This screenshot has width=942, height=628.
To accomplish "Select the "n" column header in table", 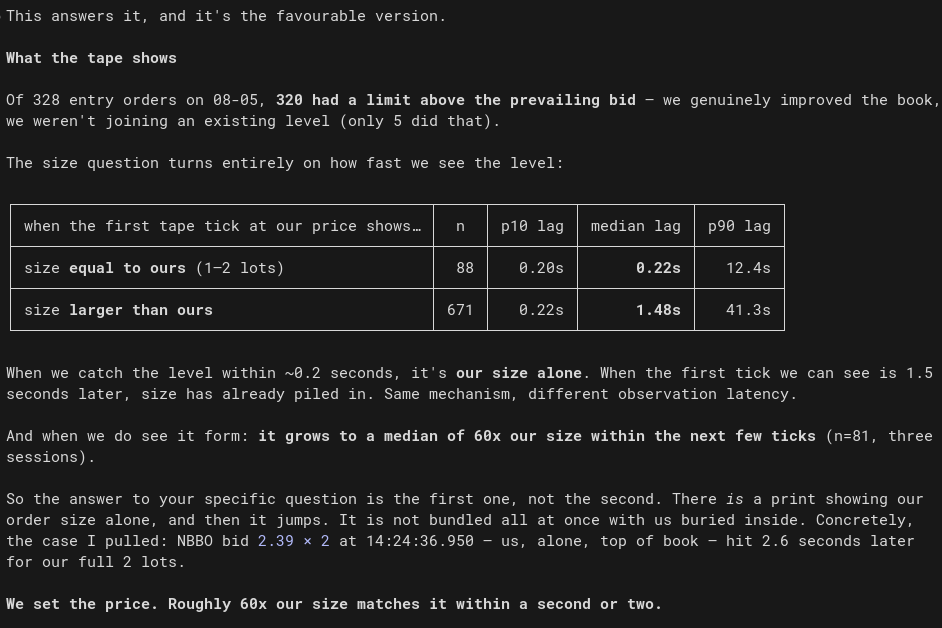I will pyautogui.click(x=460, y=226).
